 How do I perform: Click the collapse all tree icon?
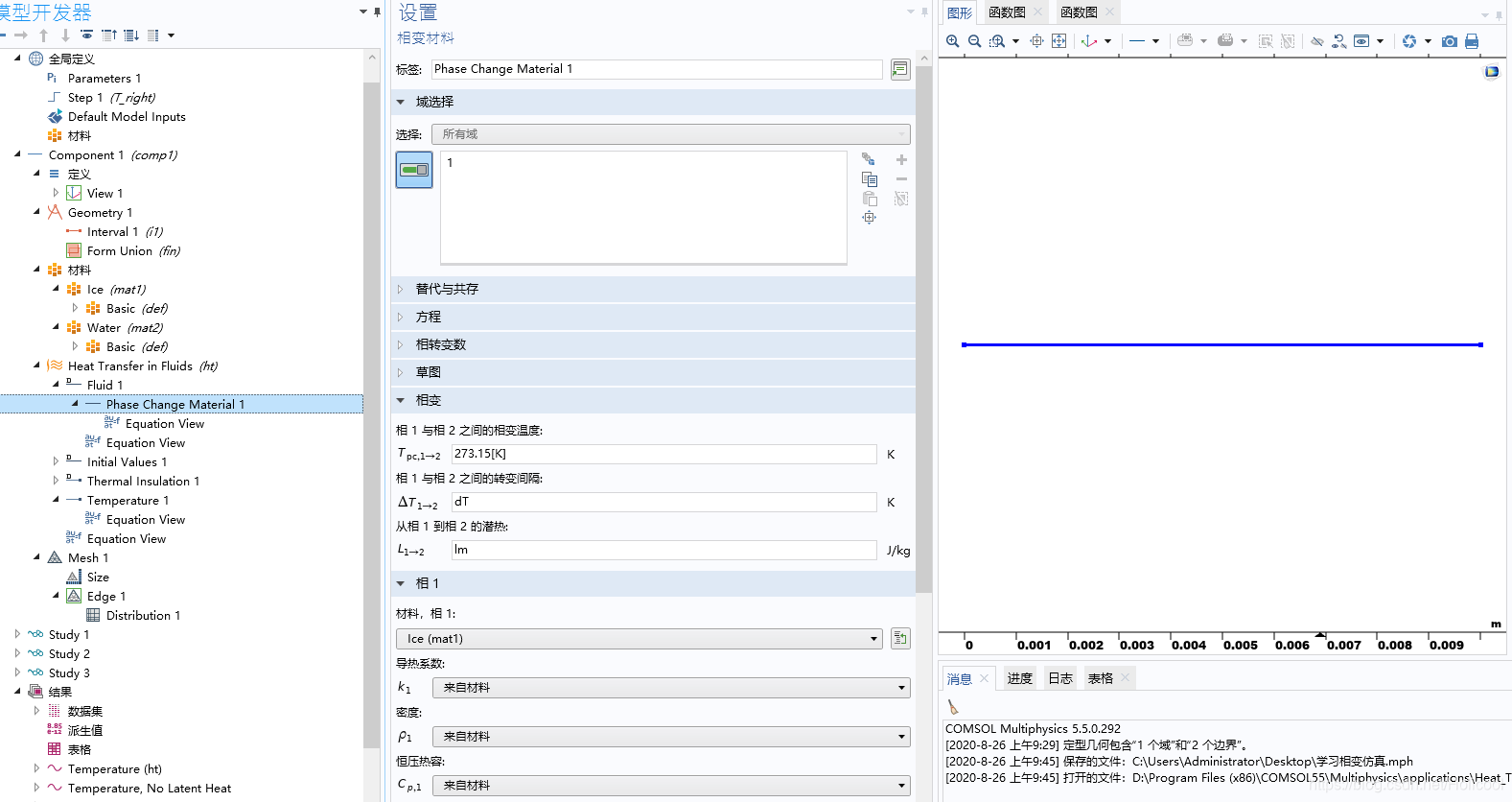tap(109, 35)
